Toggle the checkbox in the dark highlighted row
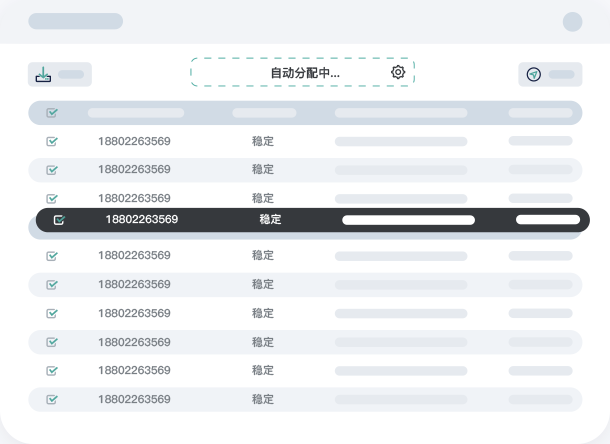The height and width of the screenshot is (444, 610). click(59, 220)
